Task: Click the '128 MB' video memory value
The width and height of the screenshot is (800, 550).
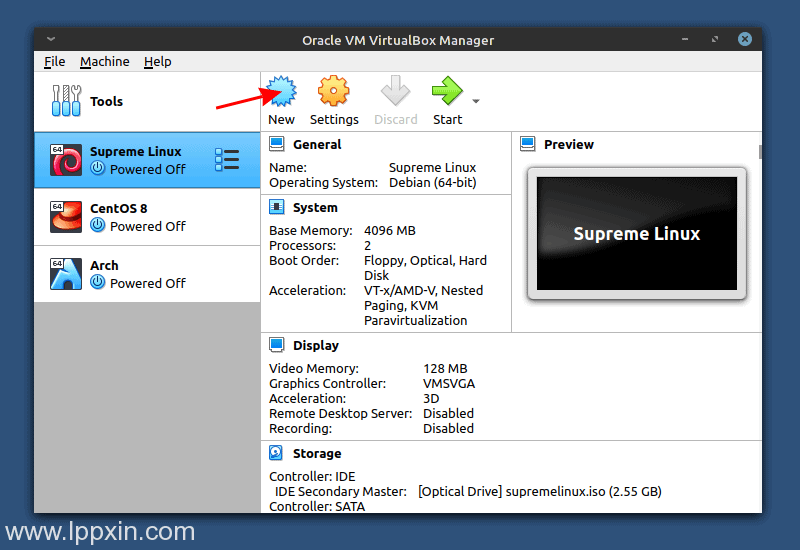Action: coord(445,368)
